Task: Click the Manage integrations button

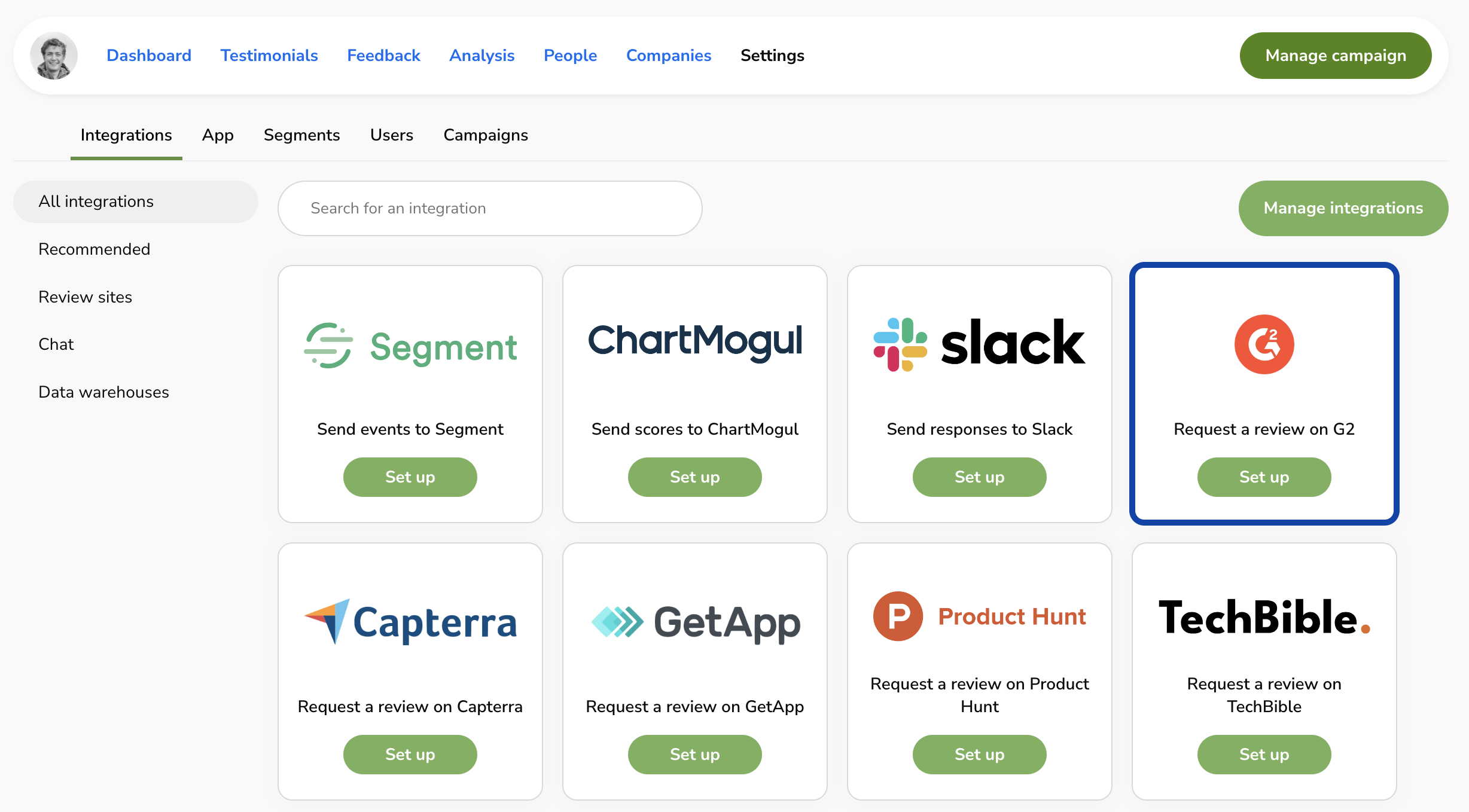Action: pyautogui.click(x=1343, y=208)
